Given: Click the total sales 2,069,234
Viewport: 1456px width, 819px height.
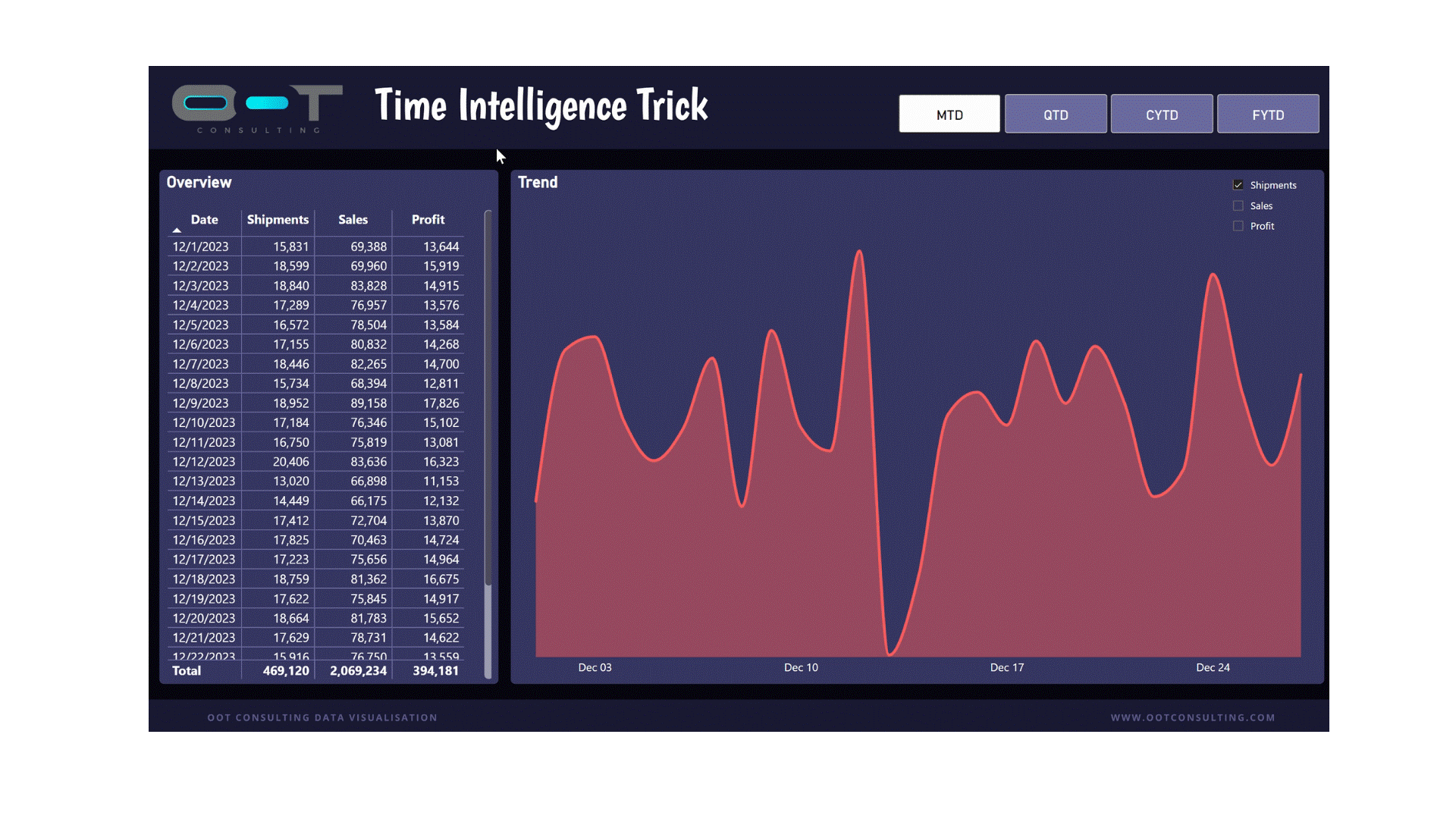Looking at the screenshot, I should tap(358, 671).
